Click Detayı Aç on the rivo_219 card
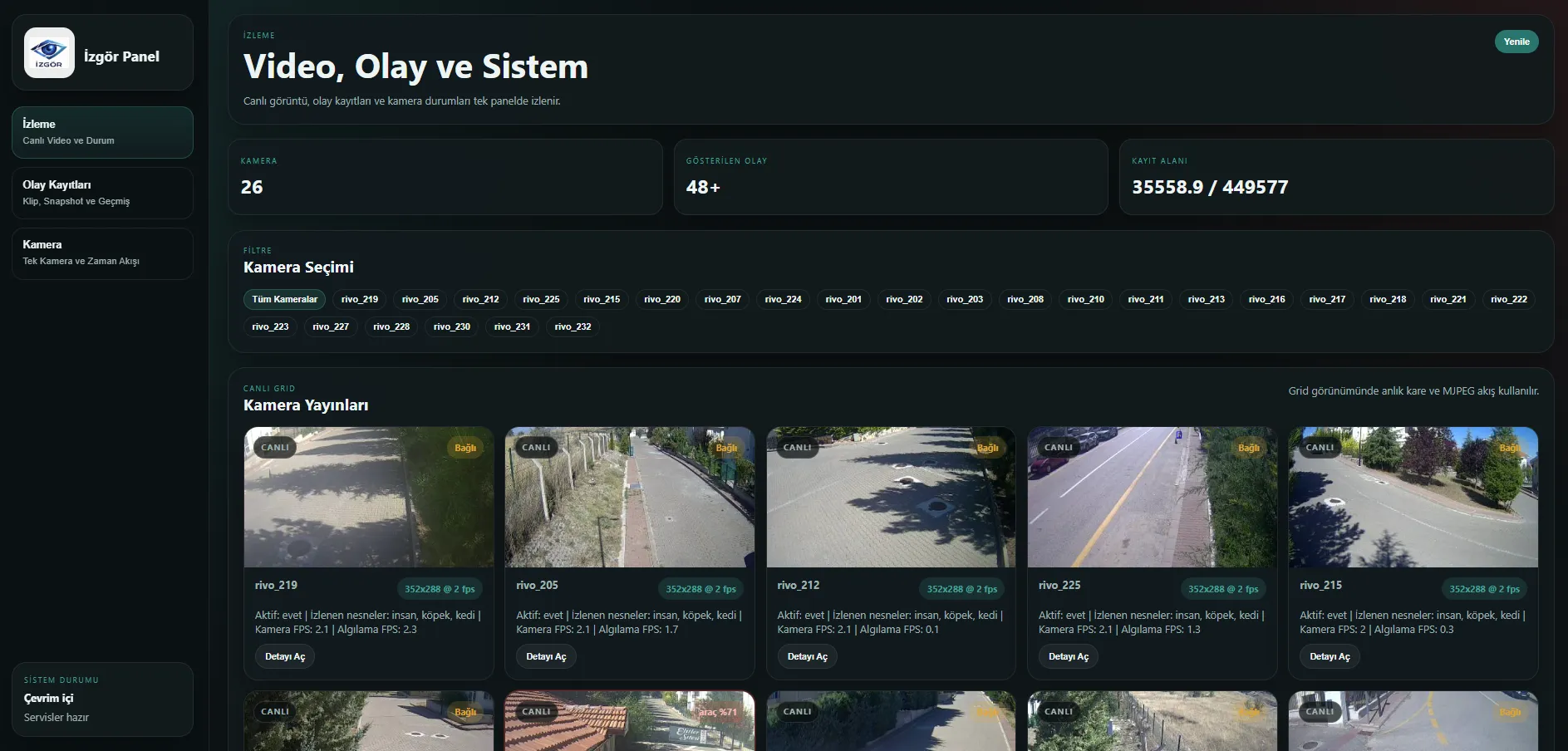This screenshot has width=1568, height=751. (x=285, y=656)
